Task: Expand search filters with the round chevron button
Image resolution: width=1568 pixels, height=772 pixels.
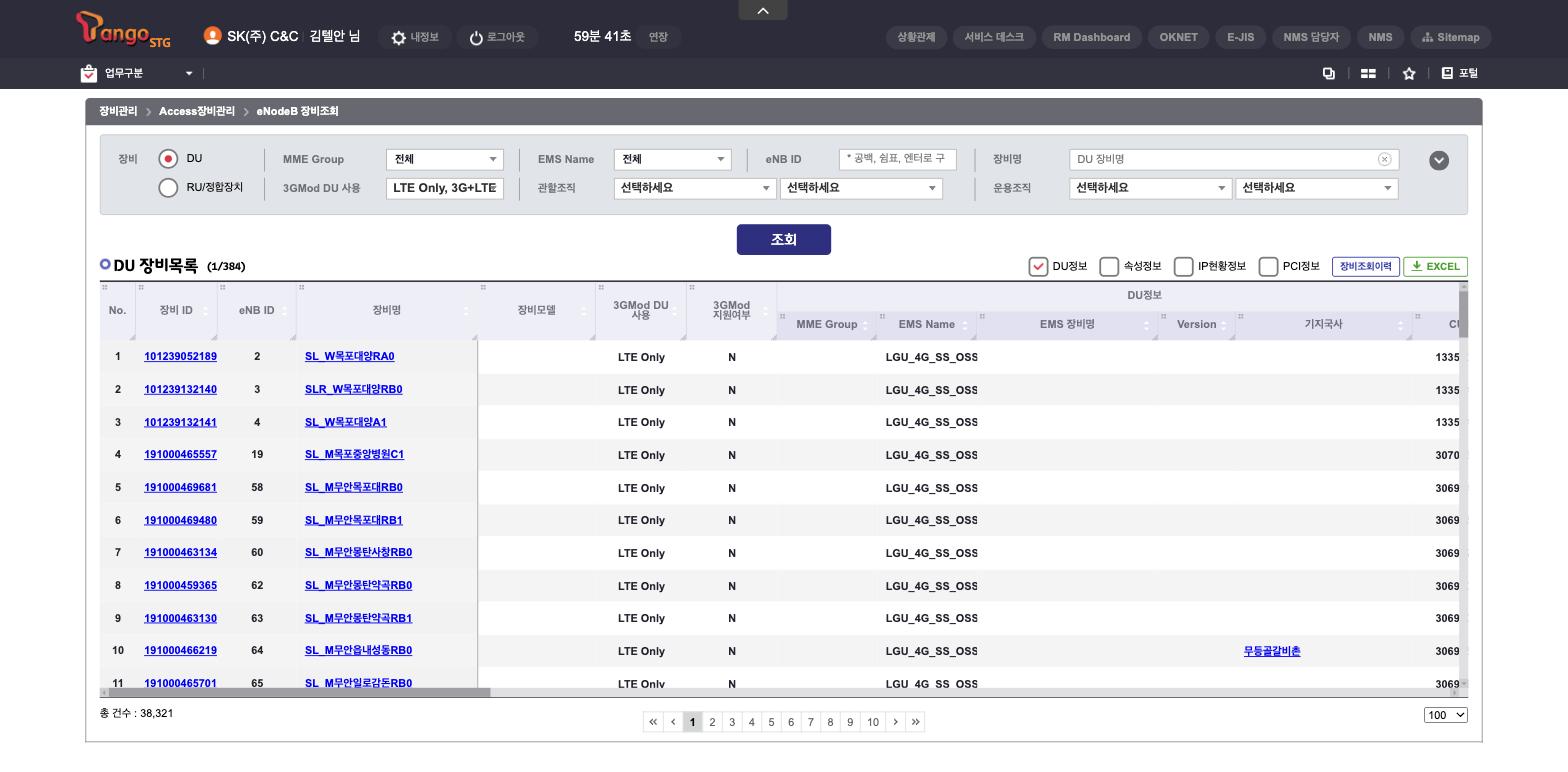Action: (1439, 160)
